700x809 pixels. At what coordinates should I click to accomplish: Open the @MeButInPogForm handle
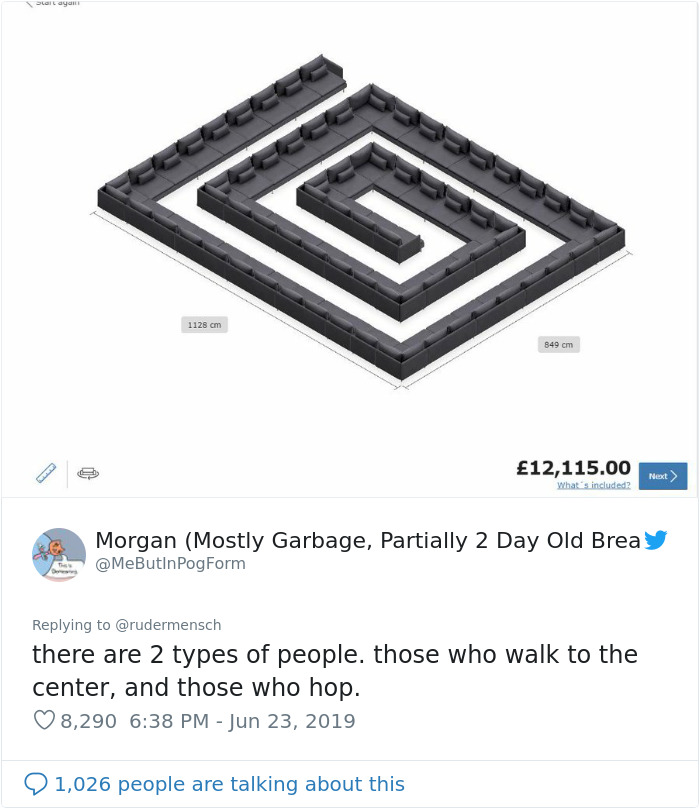pos(170,563)
